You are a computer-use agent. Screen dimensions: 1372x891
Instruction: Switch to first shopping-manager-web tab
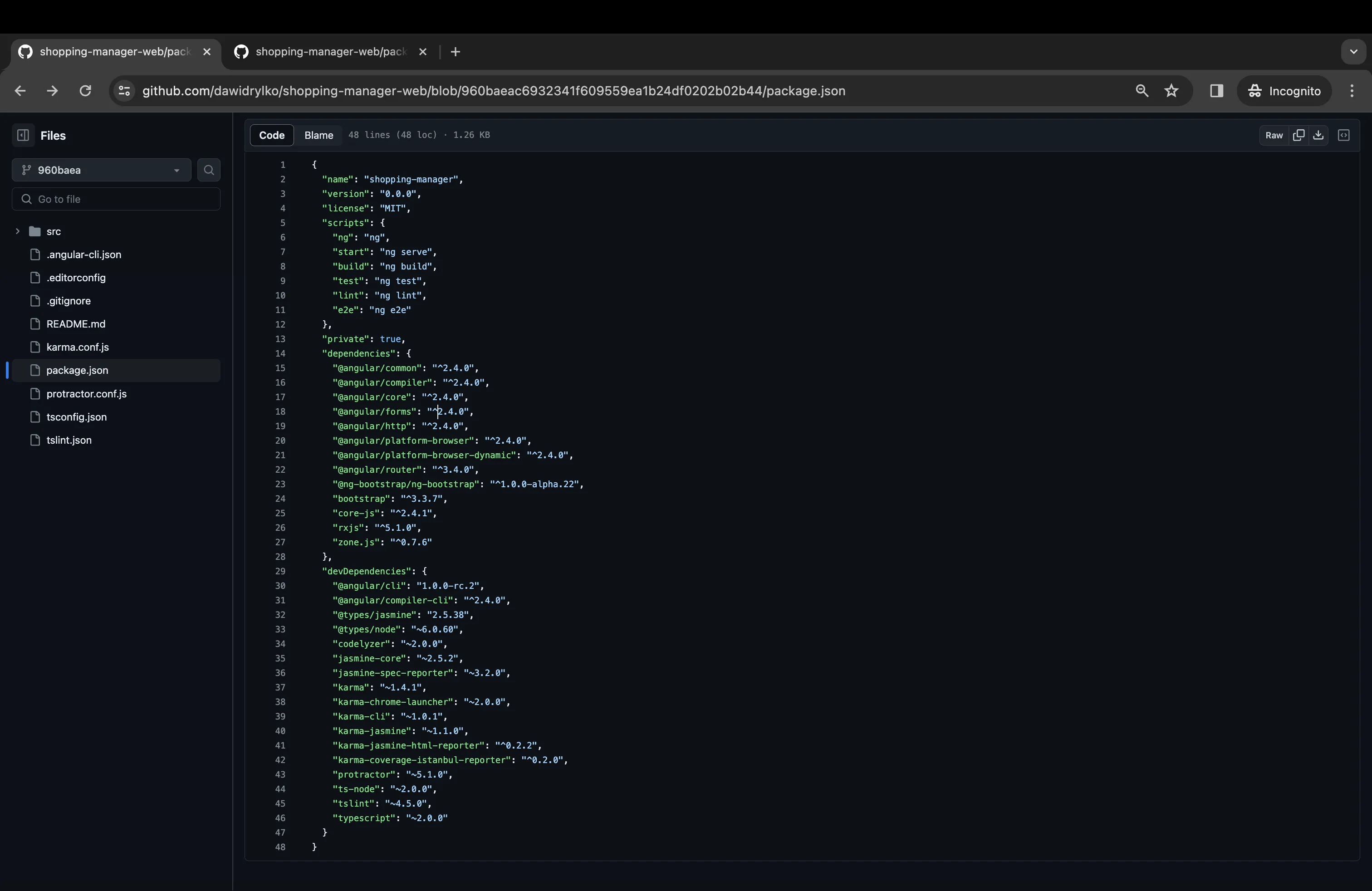(x=114, y=52)
